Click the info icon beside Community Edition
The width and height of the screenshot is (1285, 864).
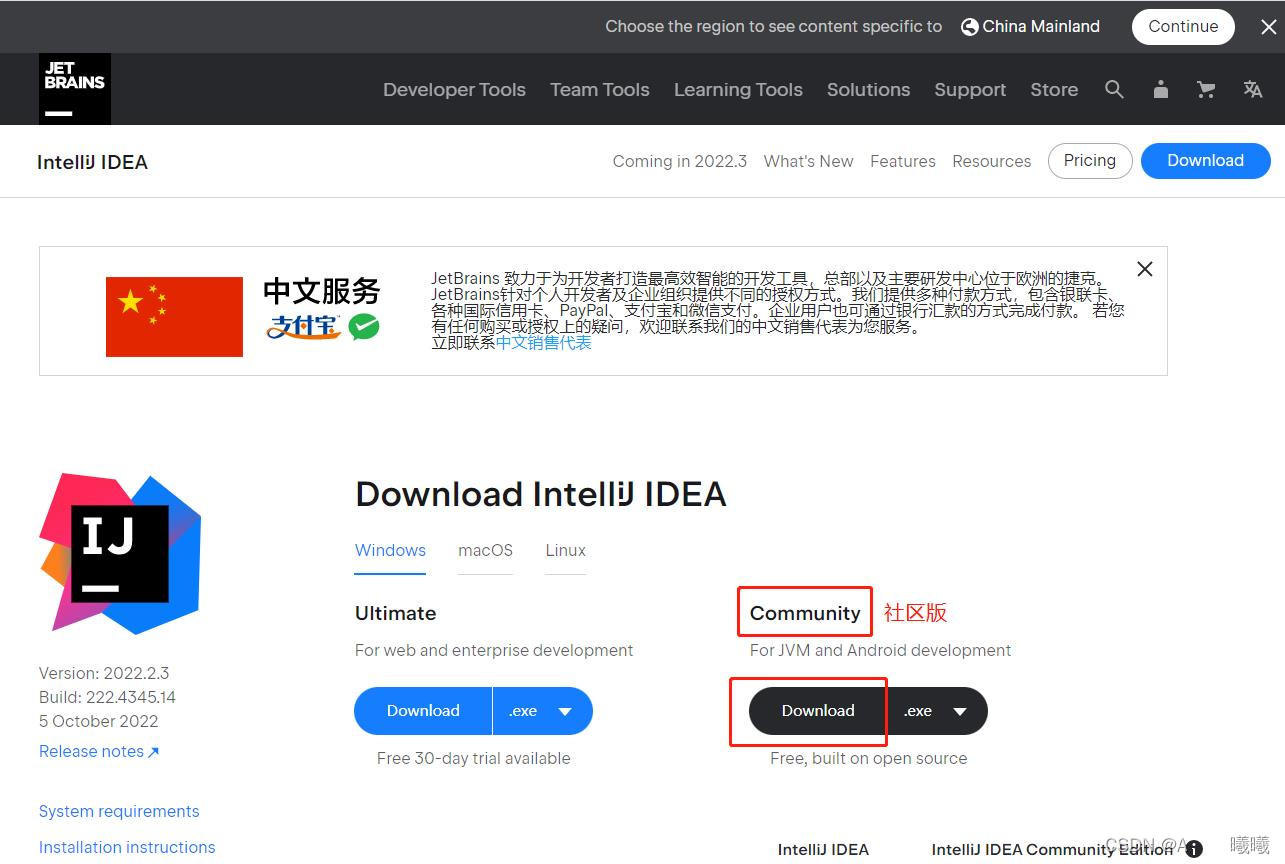[1194, 850]
